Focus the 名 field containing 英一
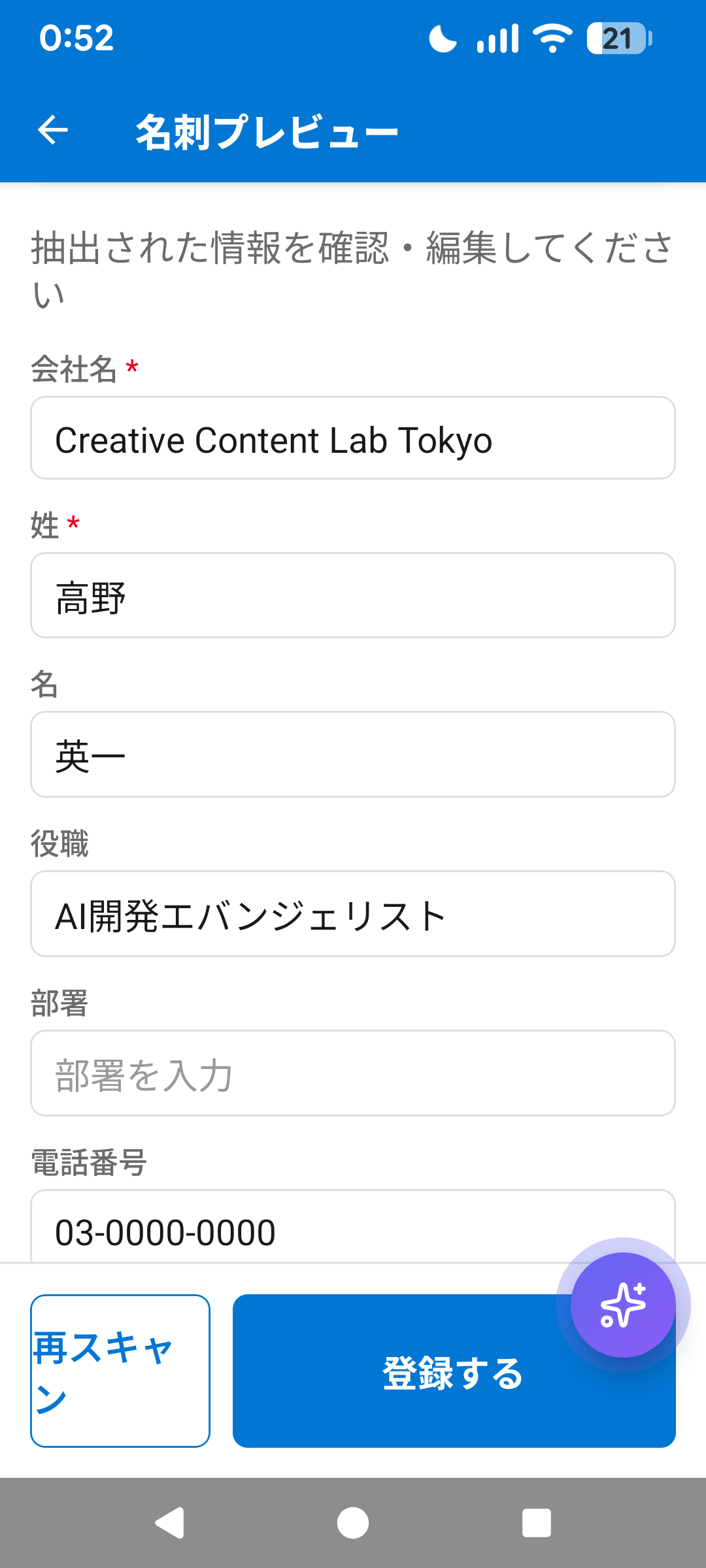Screen dimensions: 706x1568 (x=353, y=755)
